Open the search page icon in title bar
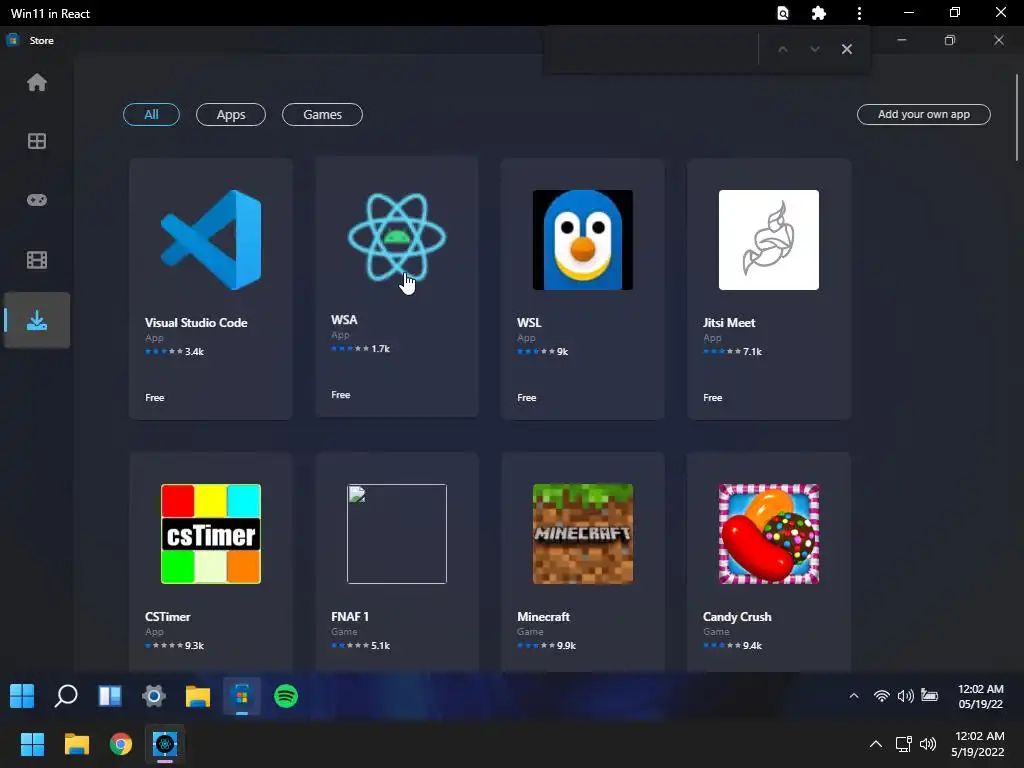Image resolution: width=1024 pixels, height=768 pixels. 782,13
